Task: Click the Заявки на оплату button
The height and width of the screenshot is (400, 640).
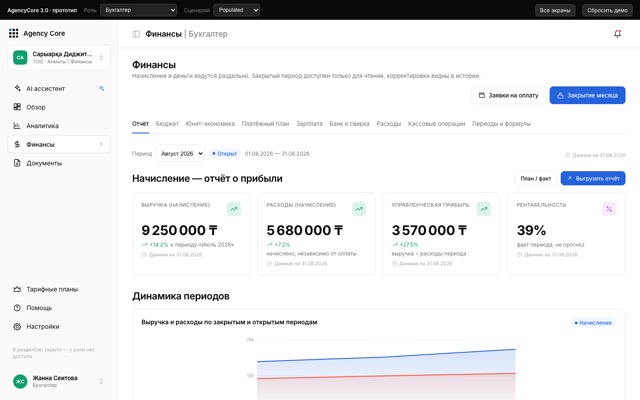Action: [508, 95]
